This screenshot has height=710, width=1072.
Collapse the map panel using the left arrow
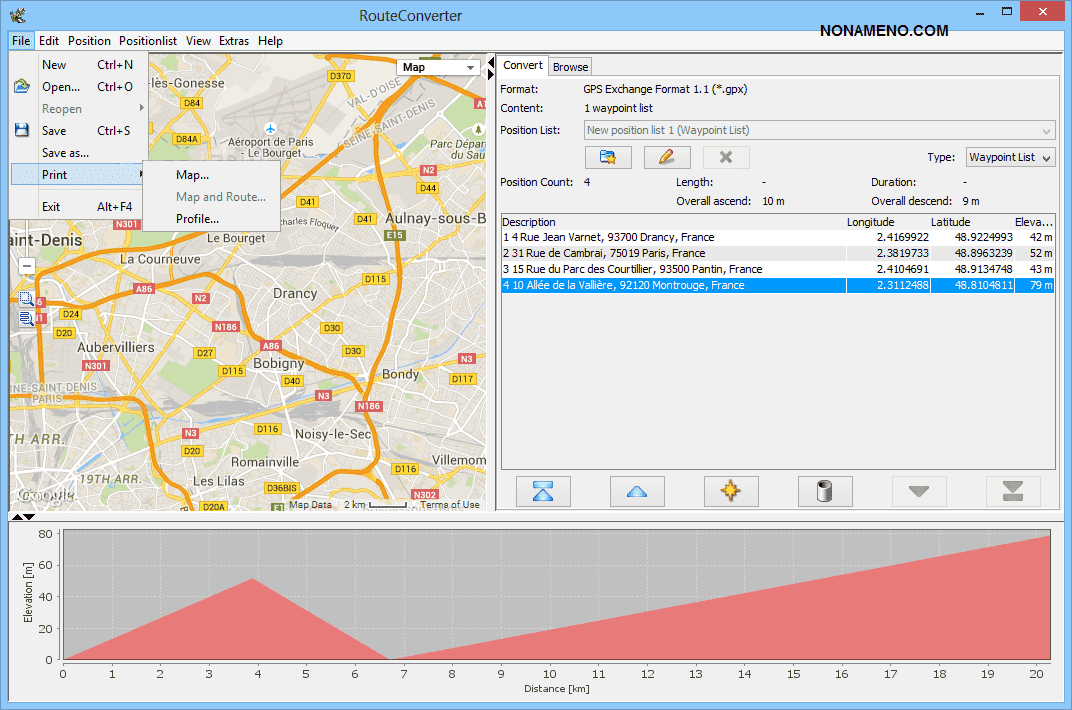tap(490, 61)
